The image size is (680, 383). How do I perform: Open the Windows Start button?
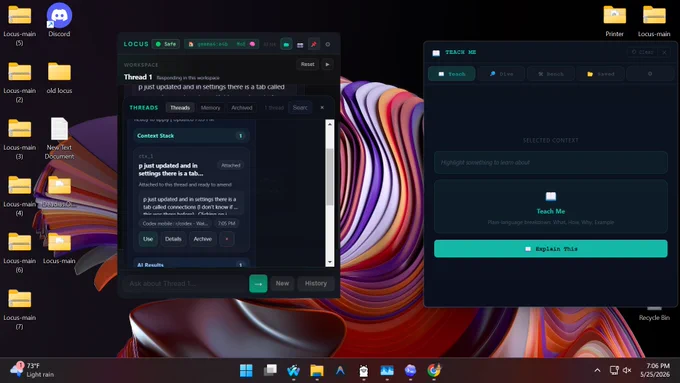pos(246,370)
